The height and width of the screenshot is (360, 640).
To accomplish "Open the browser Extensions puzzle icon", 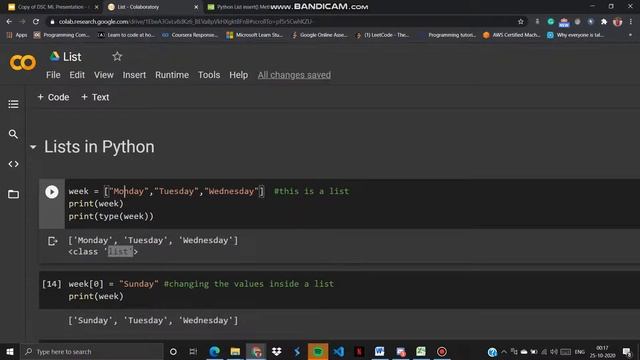I will click(604, 22).
